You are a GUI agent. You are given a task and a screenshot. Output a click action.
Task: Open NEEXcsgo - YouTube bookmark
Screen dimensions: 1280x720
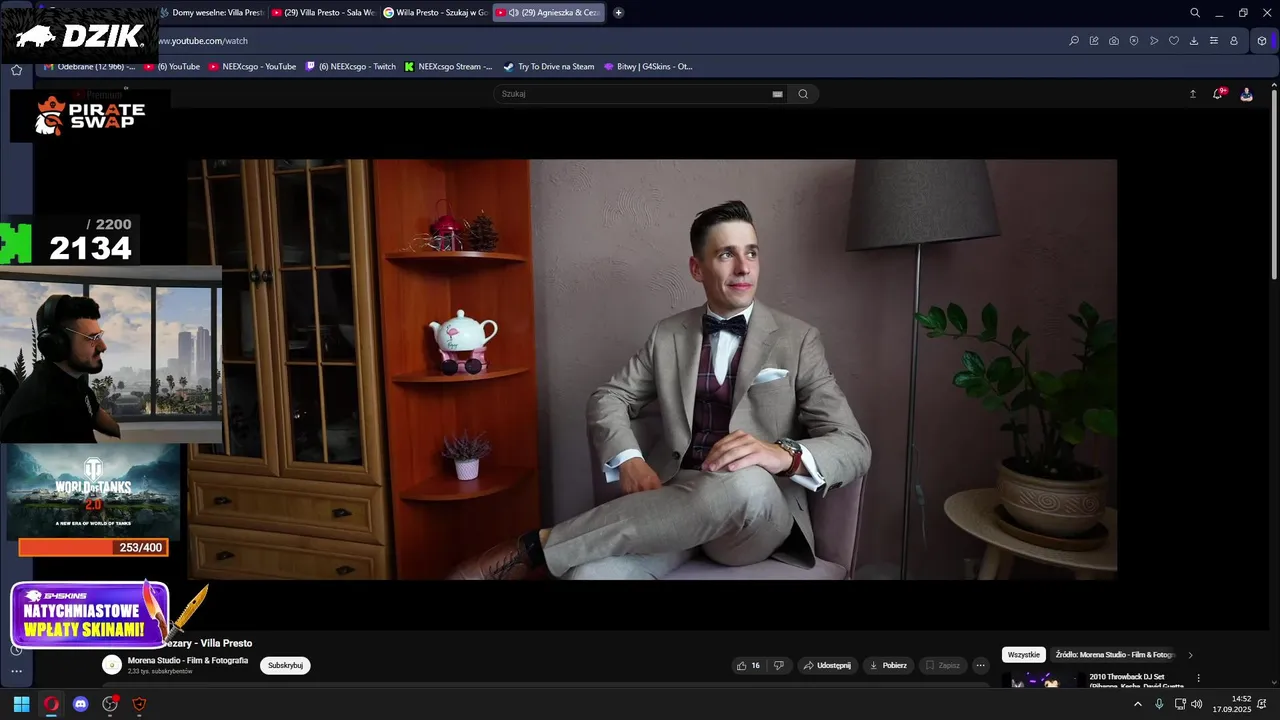point(253,67)
